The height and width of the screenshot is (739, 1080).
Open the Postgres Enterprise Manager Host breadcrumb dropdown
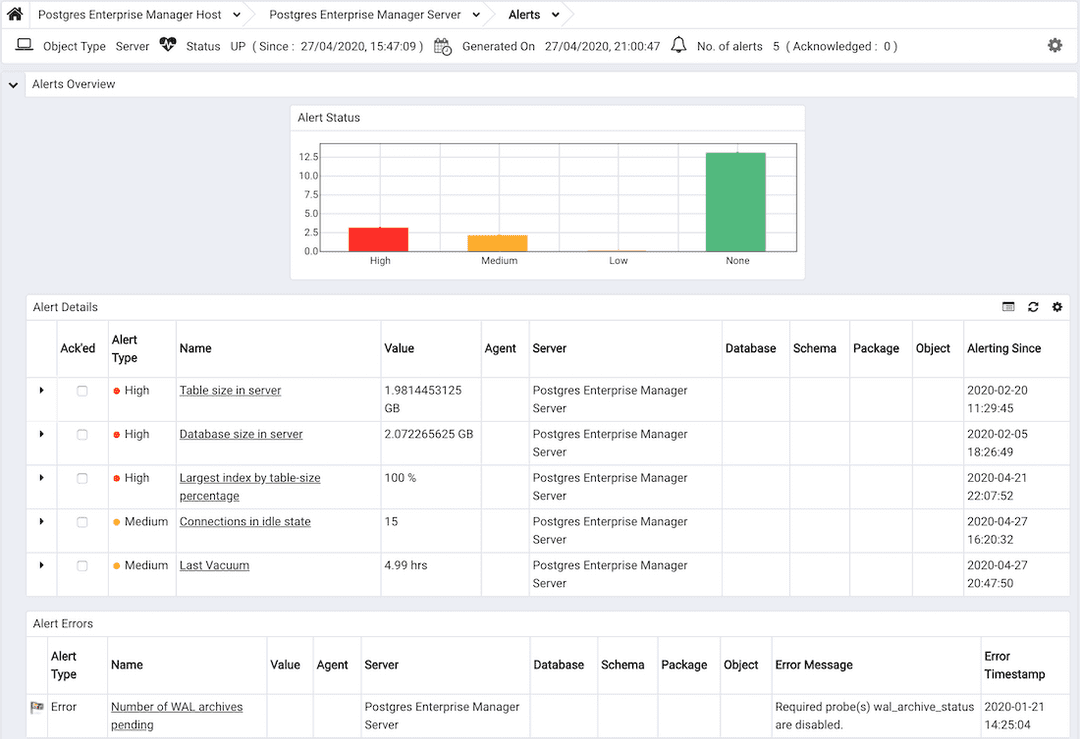click(236, 14)
